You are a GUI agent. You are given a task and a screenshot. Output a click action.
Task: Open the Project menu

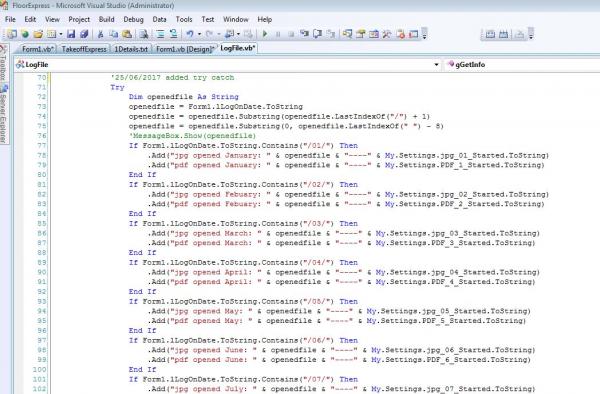click(x=79, y=20)
